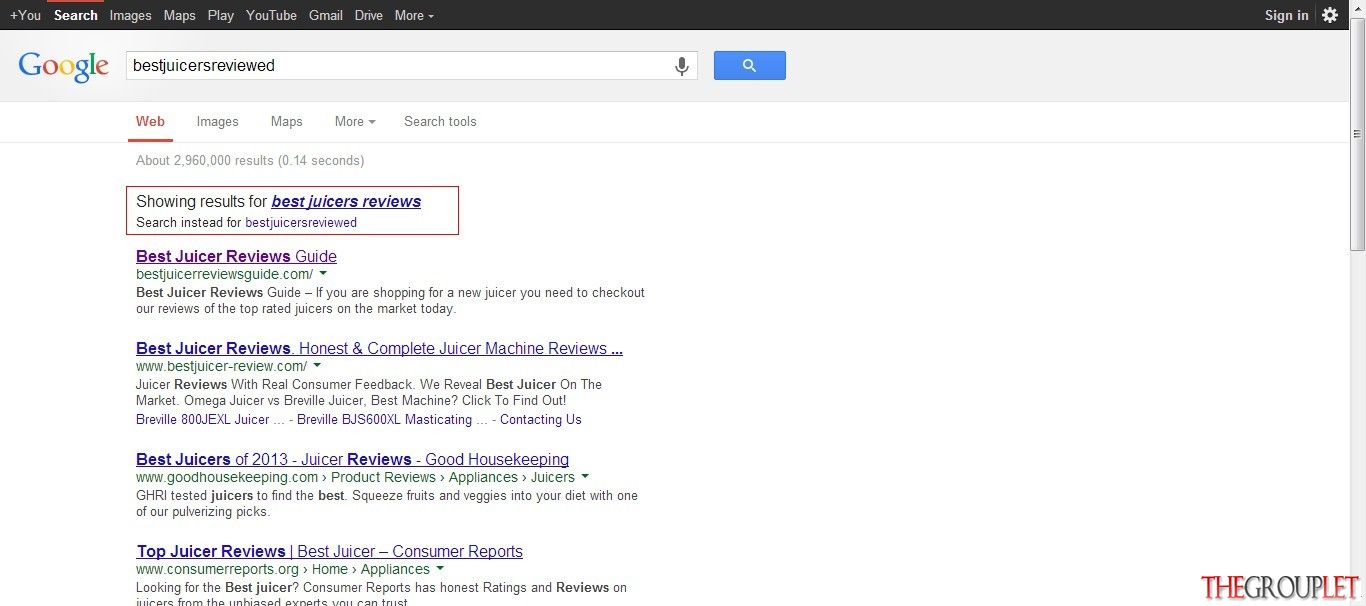Click the green www.bestjuicer-review.com URL text
1366x606 pixels.
coord(221,366)
